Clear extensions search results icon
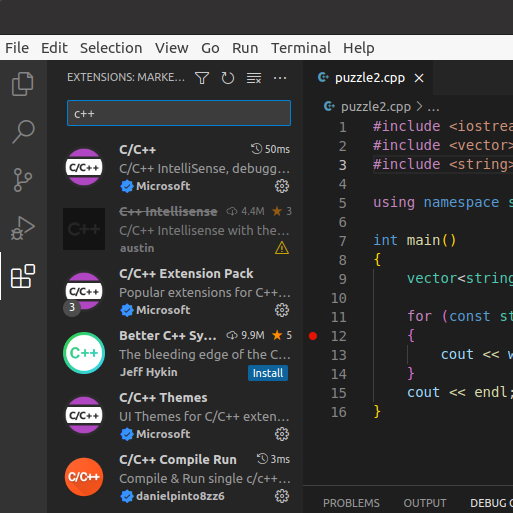Image resolution: width=513 pixels, height=513 pixels. 254,78
